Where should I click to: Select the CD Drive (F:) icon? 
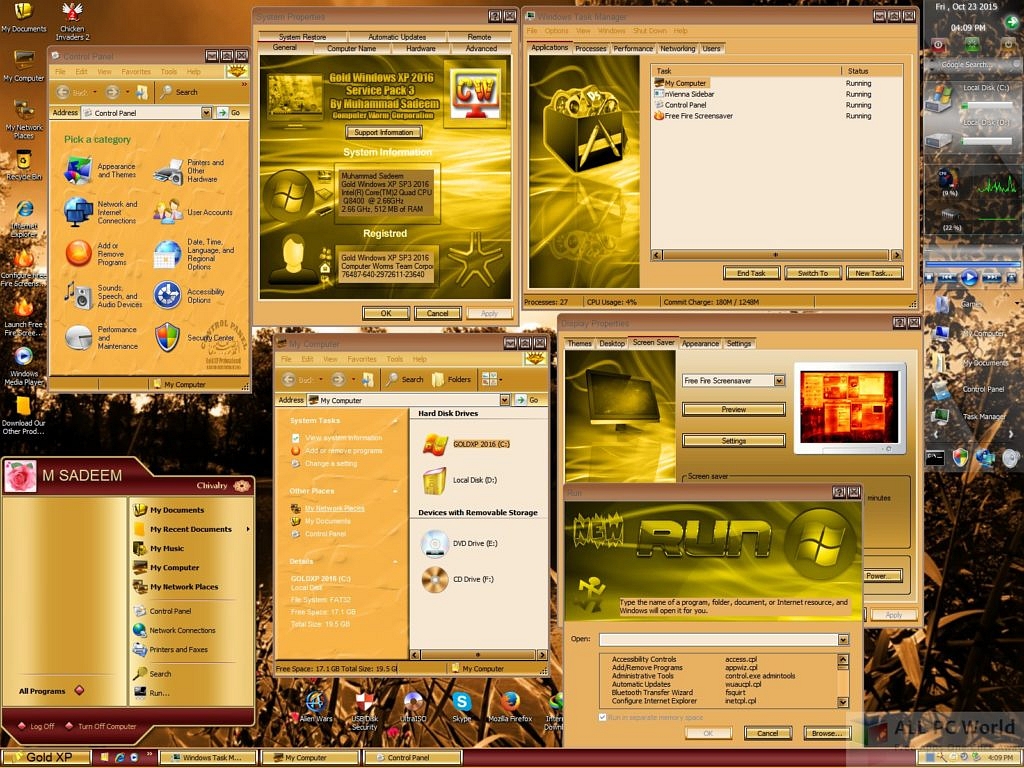point(435,579)
